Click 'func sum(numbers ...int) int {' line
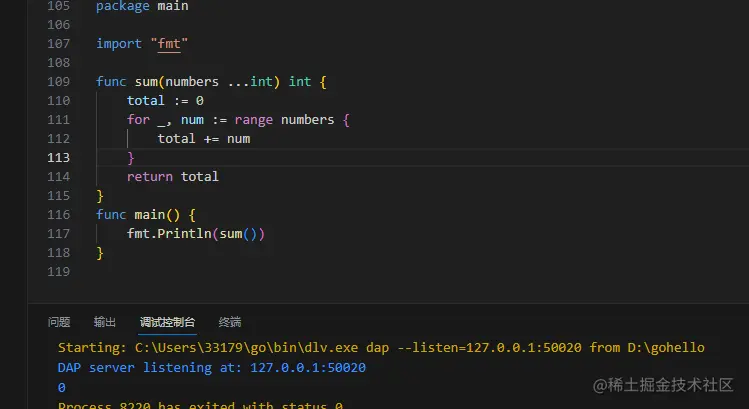 click(211, 82)
